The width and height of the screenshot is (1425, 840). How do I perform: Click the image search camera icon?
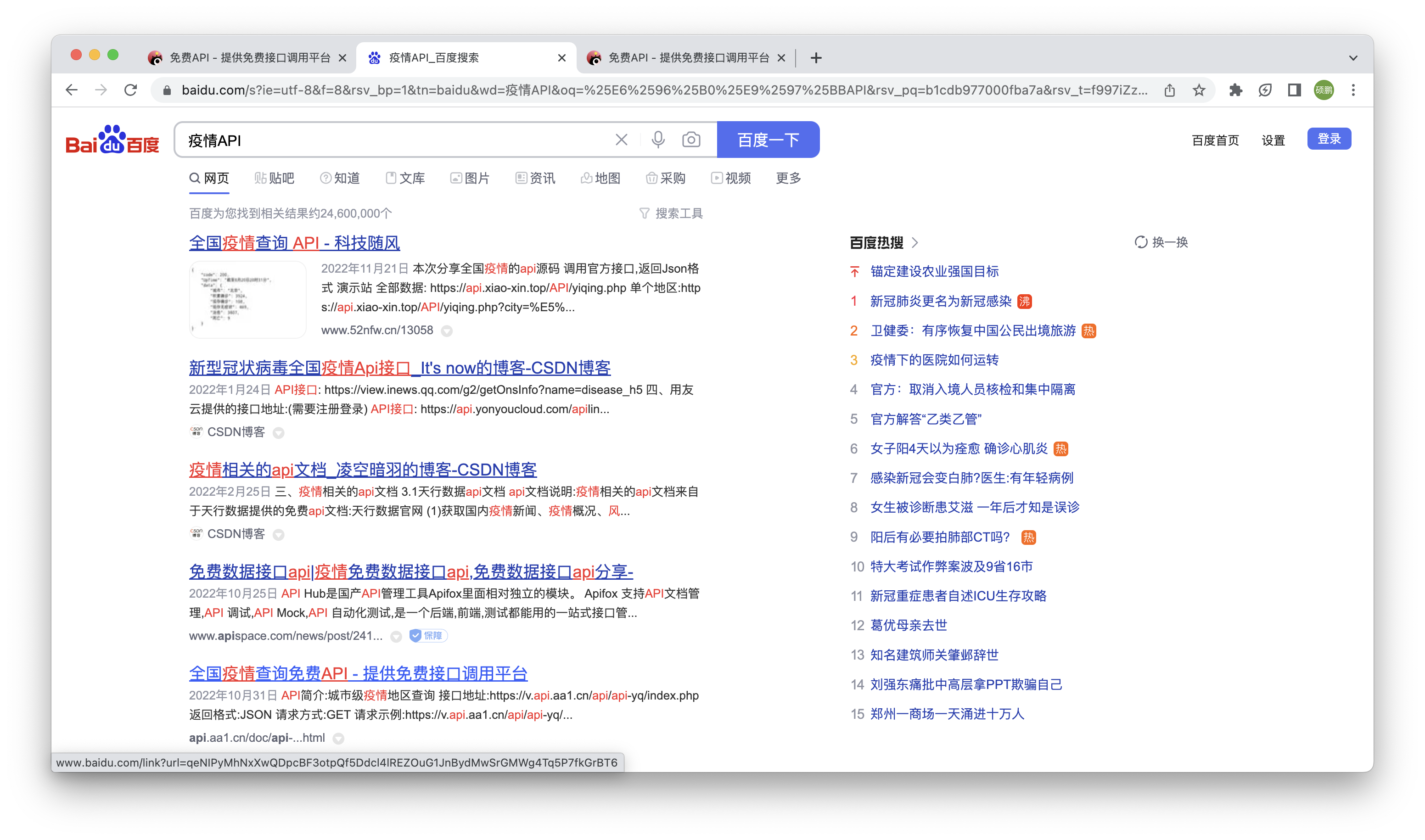pos(691,140)
